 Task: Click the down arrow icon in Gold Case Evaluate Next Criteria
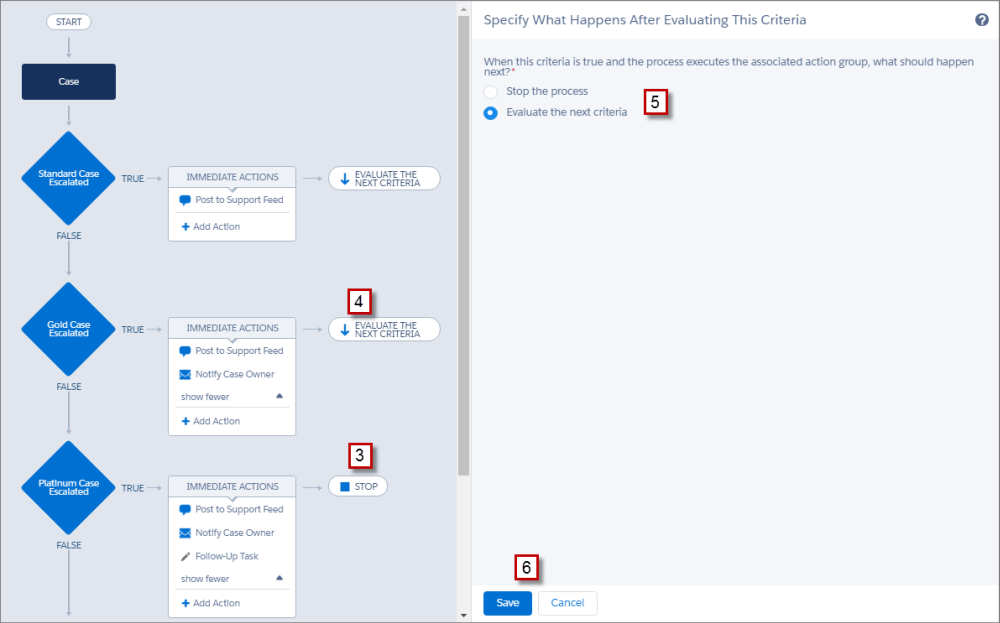[x=345, y=330]
